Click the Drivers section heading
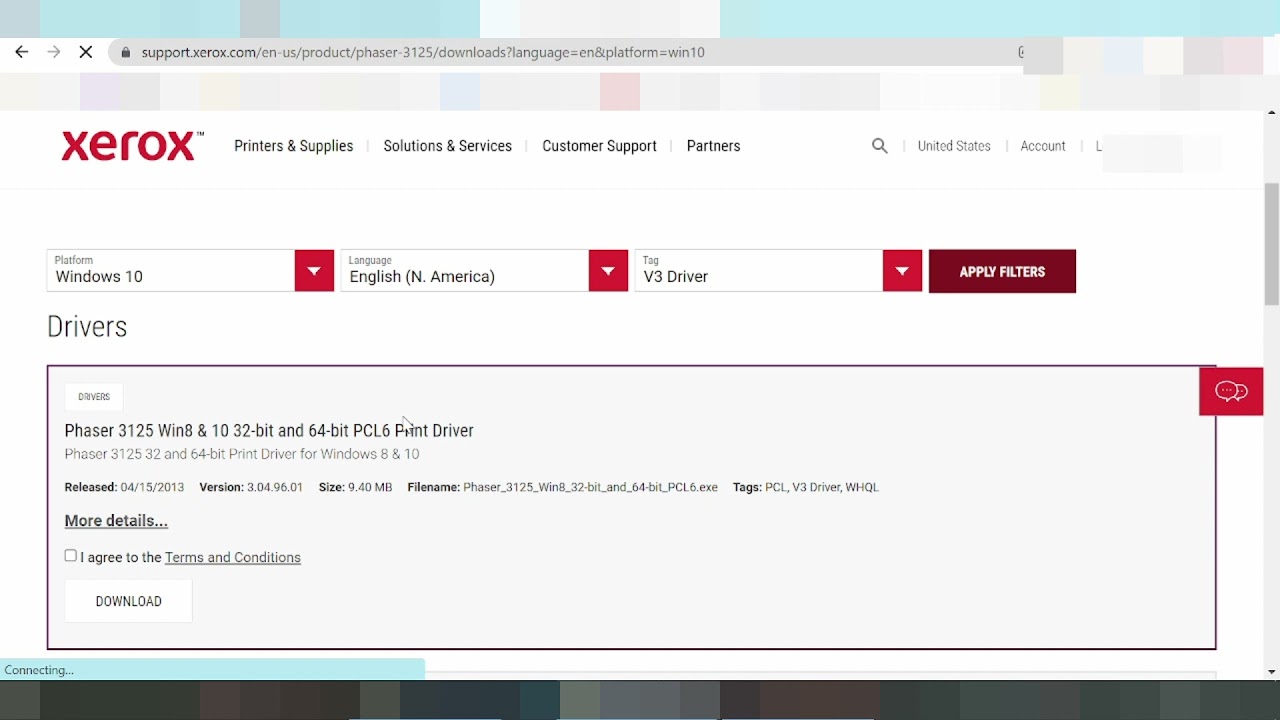 pyautogui.click(x=87, y=327)
